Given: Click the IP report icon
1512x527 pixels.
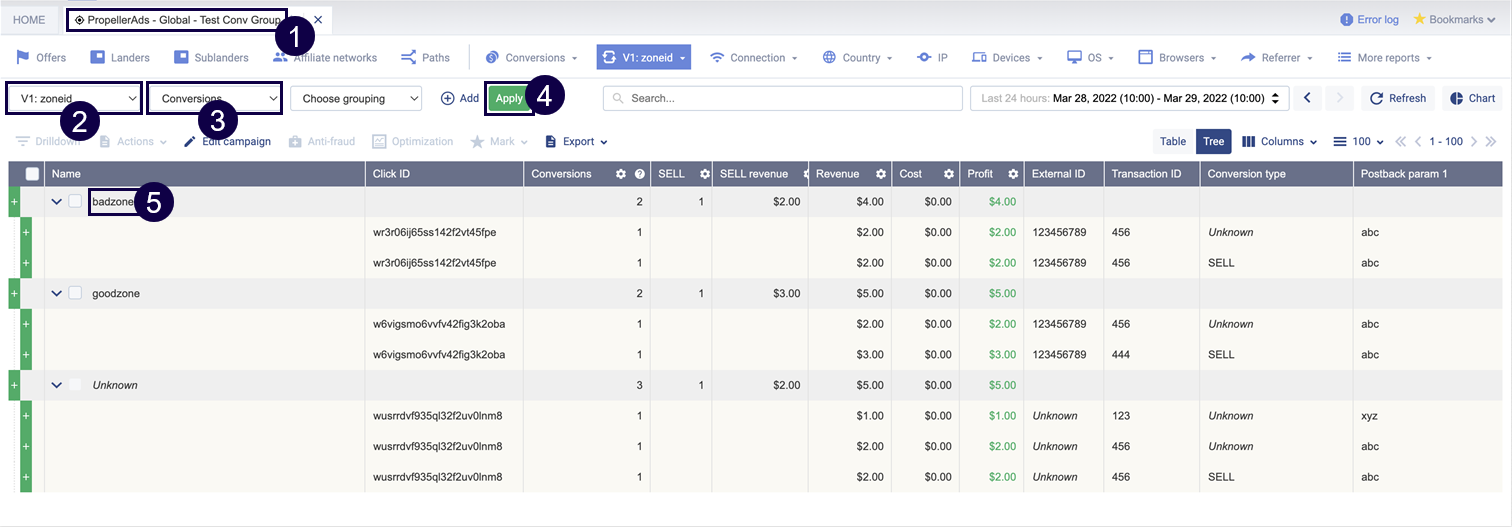Looking at the screenshot, I should [924, 58].
